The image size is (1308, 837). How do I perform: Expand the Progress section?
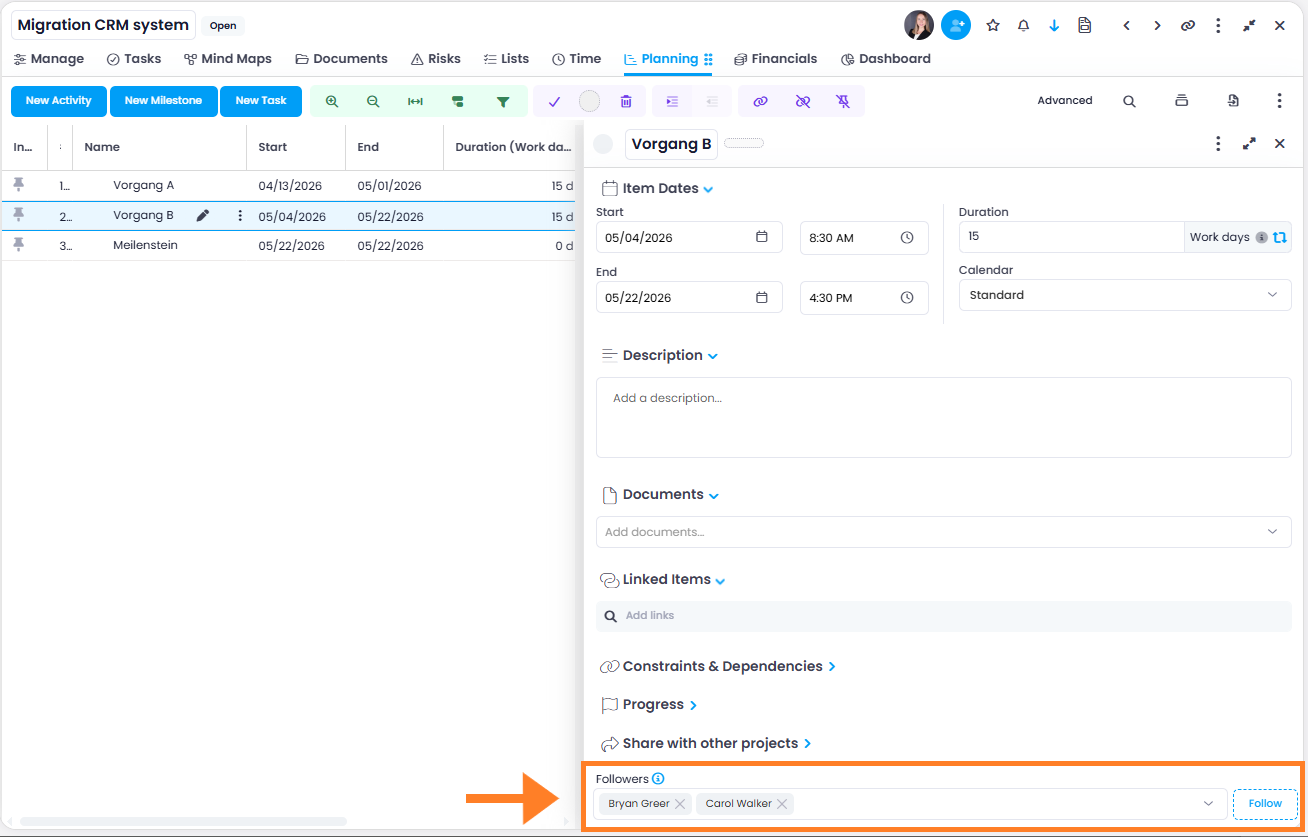693,705
